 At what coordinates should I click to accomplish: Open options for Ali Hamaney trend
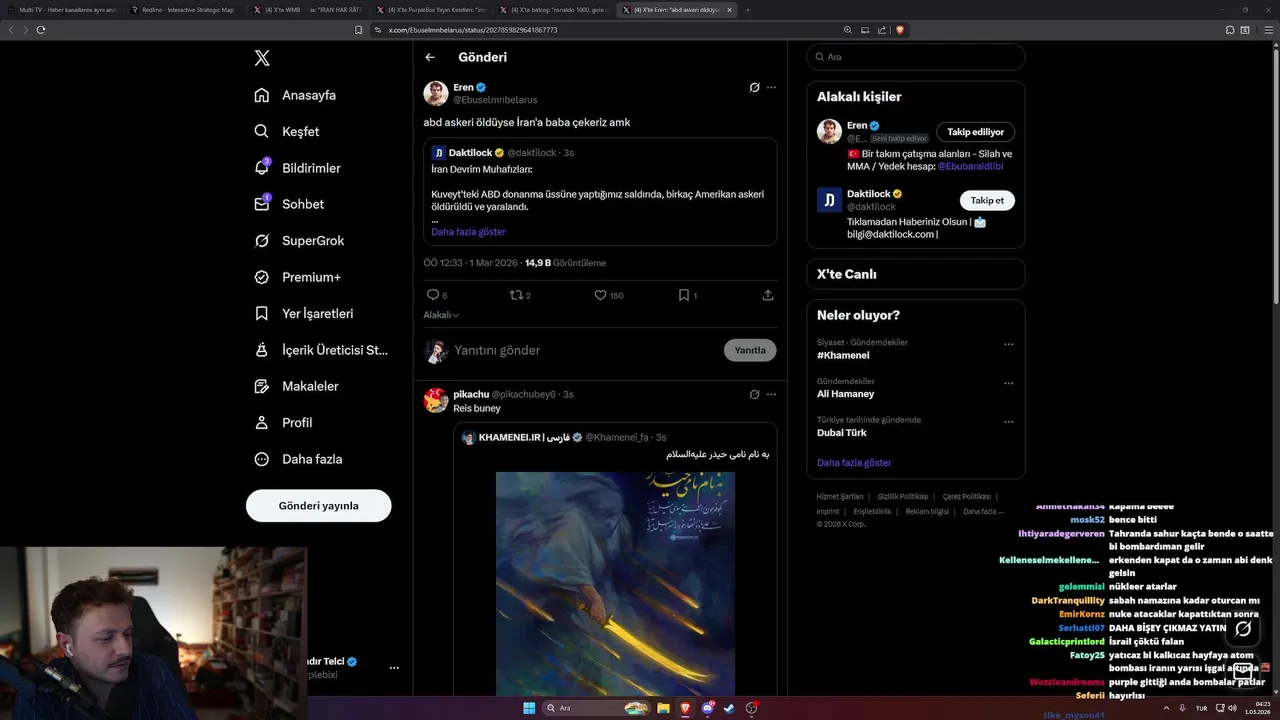pos(1008,383)
